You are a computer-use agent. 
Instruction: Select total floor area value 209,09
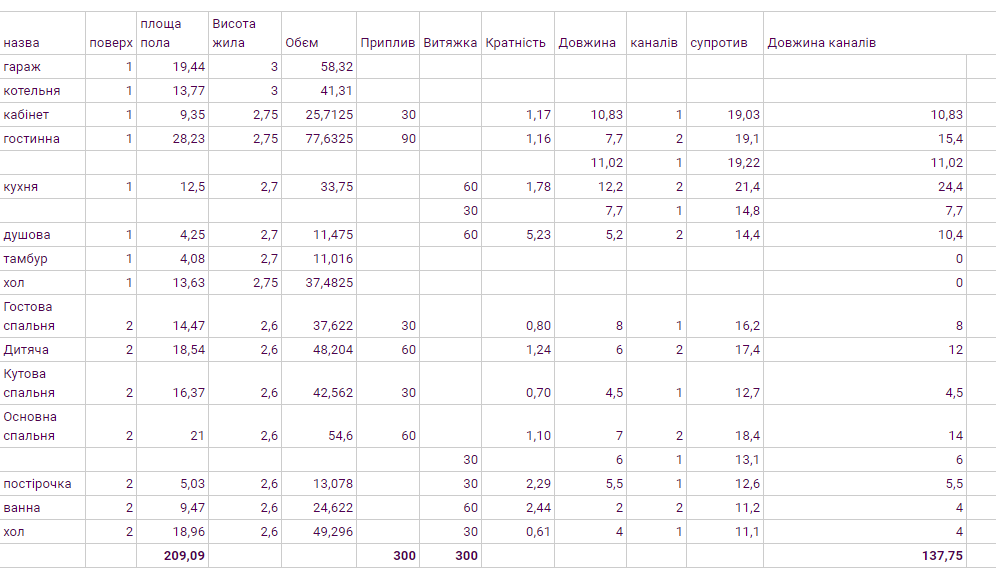pos(172,555)
